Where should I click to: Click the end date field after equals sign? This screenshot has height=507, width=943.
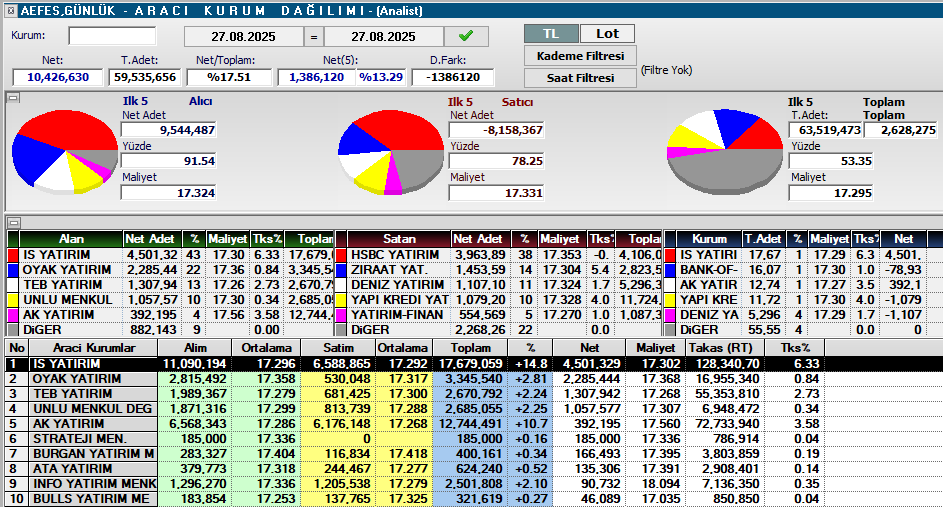point(383,37)
